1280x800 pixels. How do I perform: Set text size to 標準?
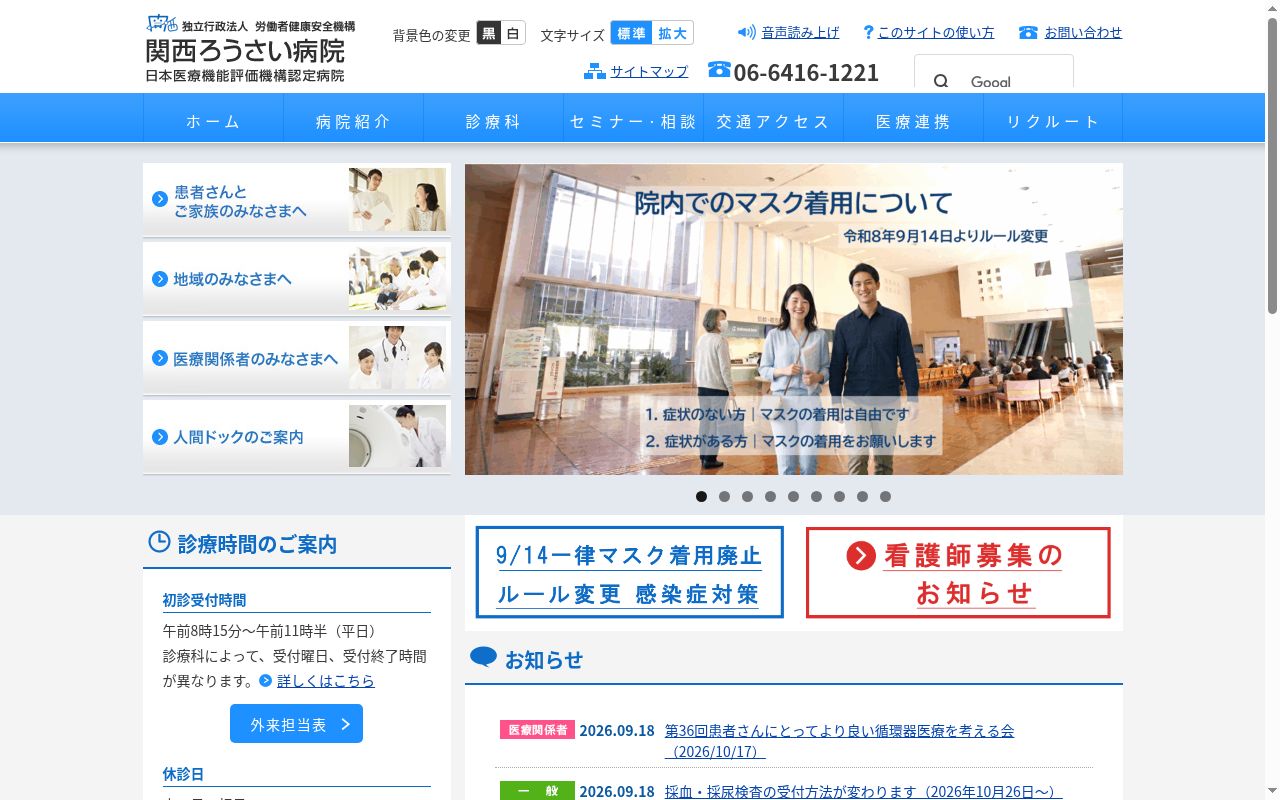click(632, 33)
